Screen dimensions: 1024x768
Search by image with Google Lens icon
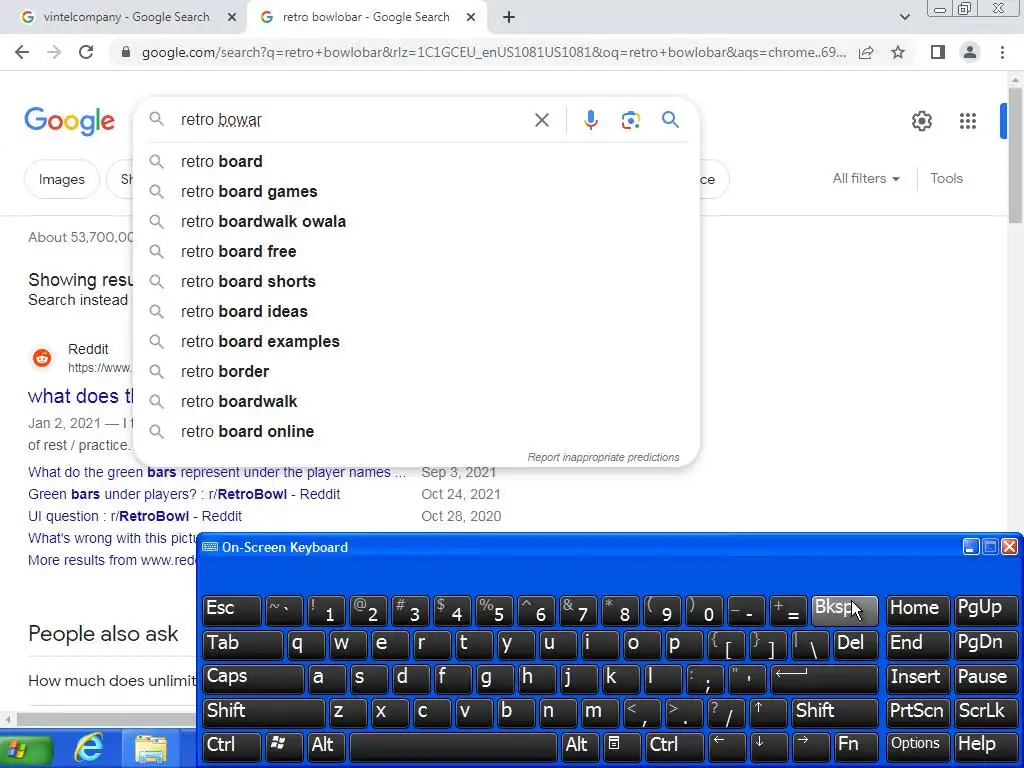click(630, 120)
